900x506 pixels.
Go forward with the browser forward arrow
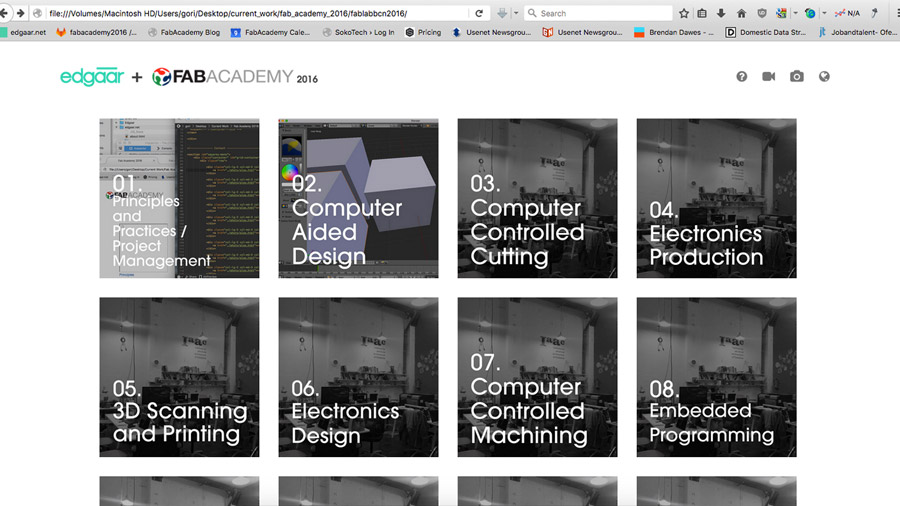(x=20, y=13)
